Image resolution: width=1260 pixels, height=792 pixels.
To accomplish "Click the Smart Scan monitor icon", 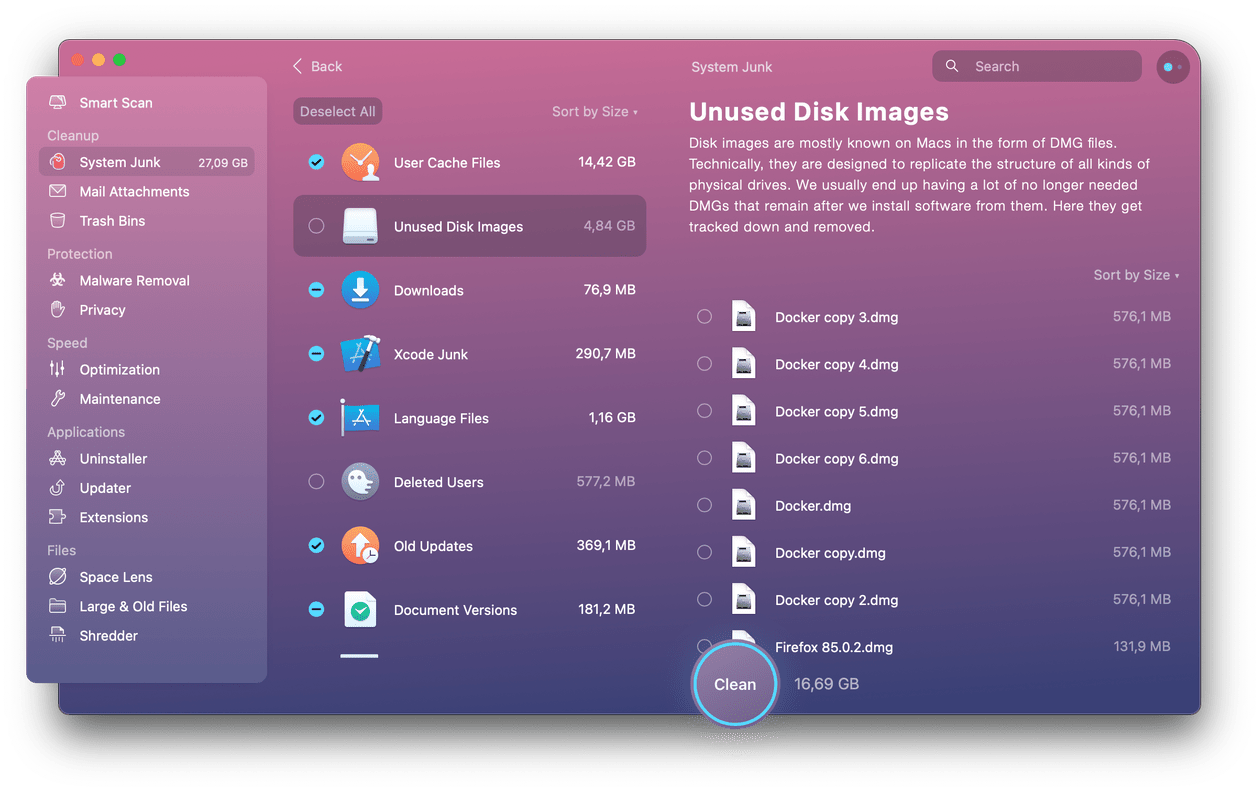I will [x=58, y=103].
